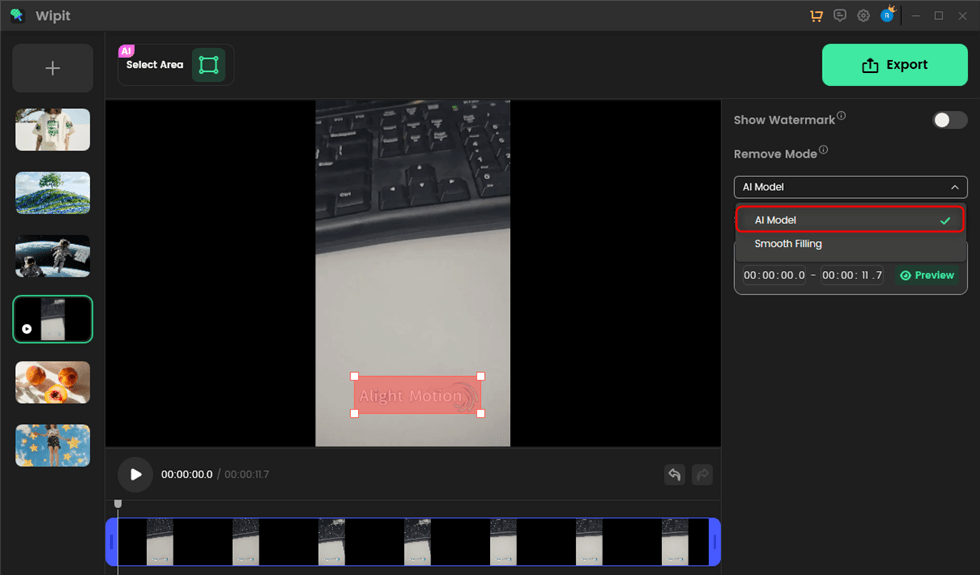Click the Select Area label
Screen dimensions: 980x575
[154, 65]
